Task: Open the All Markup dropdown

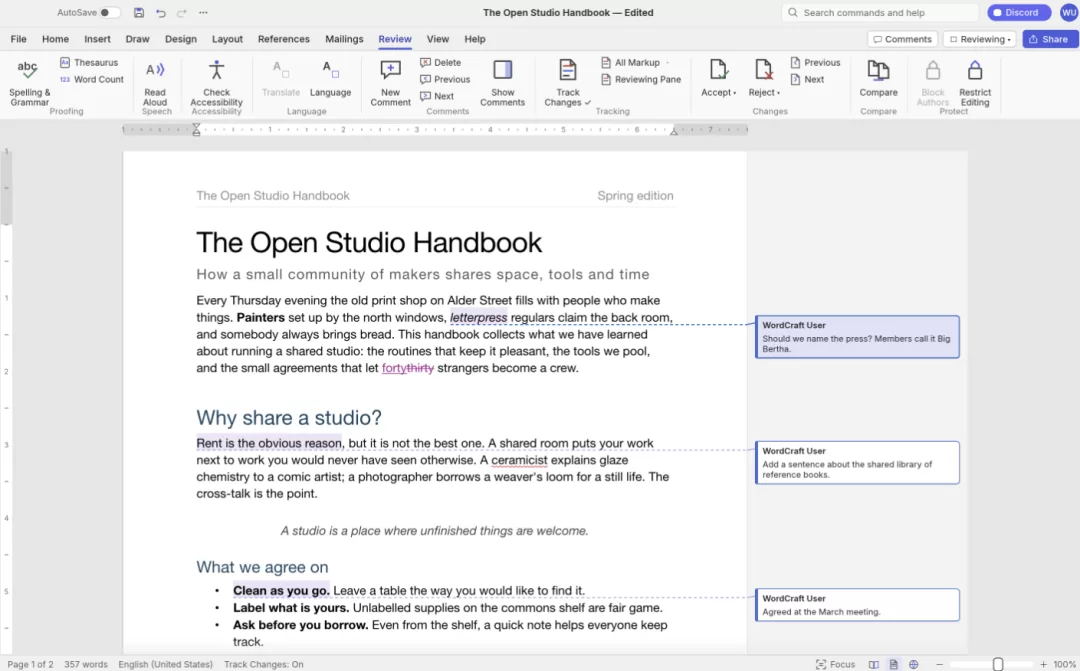Action: pos(635,62)
